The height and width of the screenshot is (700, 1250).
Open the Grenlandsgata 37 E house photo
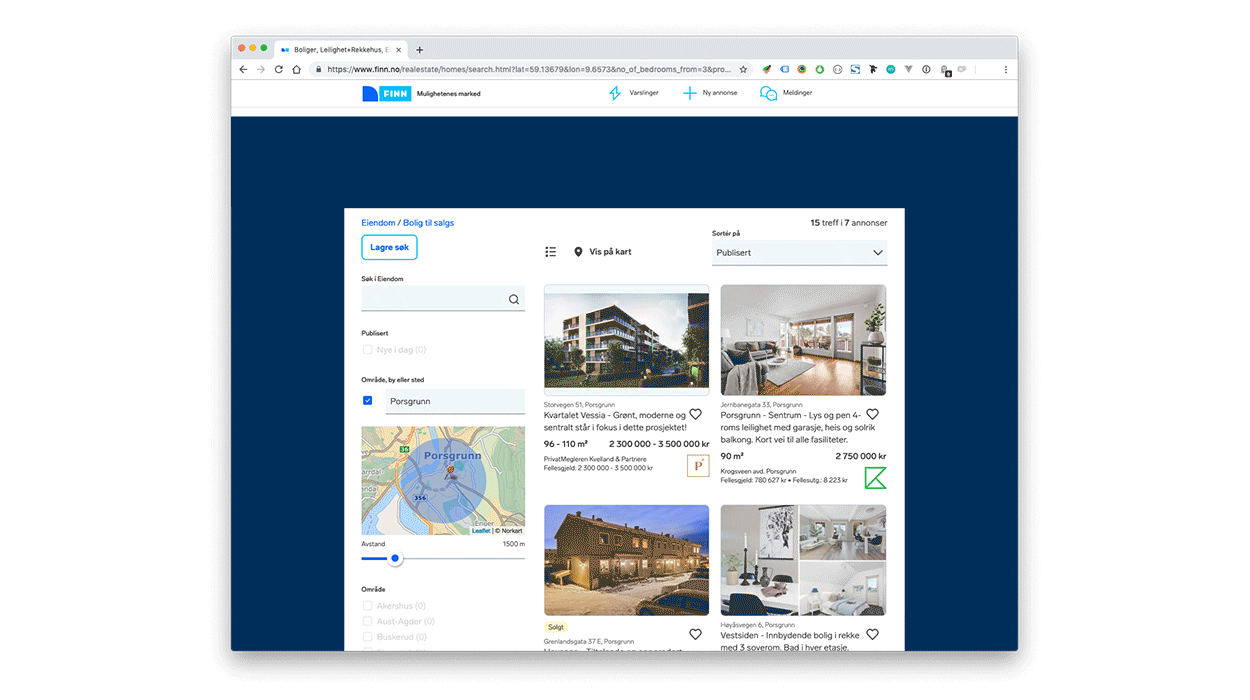[627, 560]
